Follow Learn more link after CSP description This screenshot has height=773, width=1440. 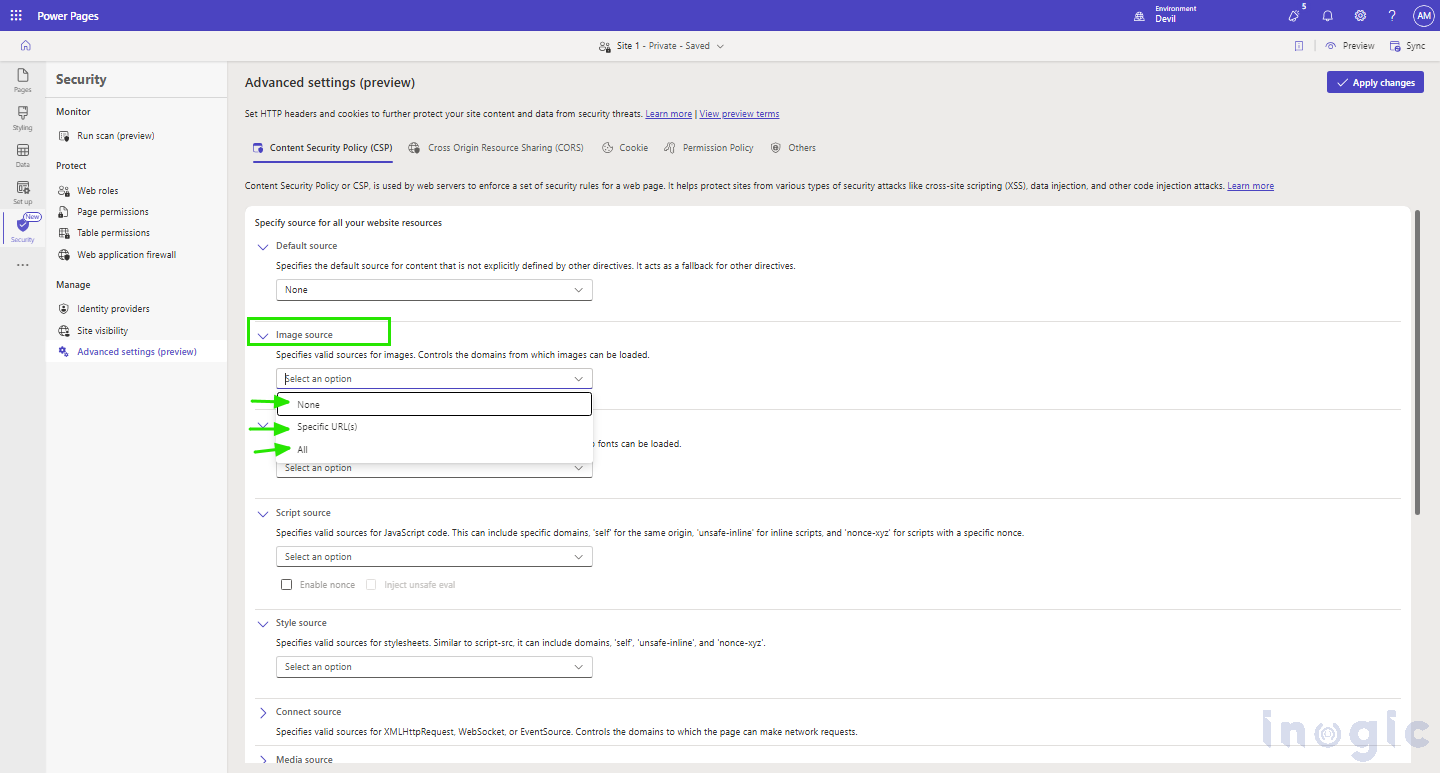pyautogui.click(x=1251, y=186)
